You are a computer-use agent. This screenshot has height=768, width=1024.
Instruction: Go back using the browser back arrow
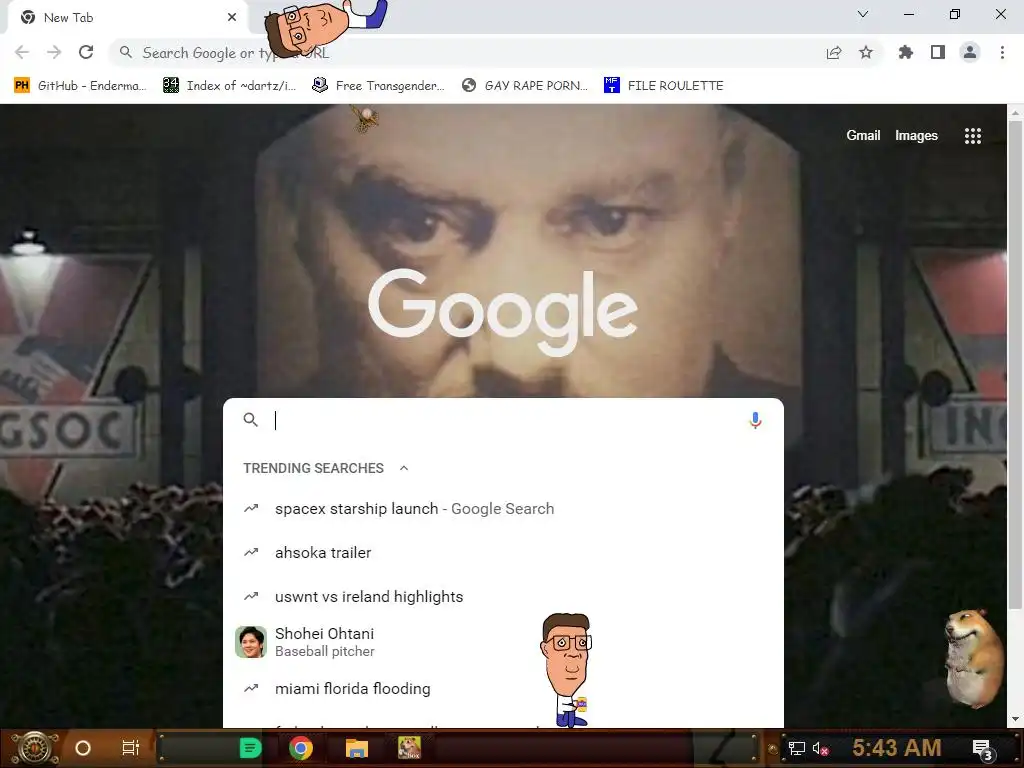tap(22, 52)
